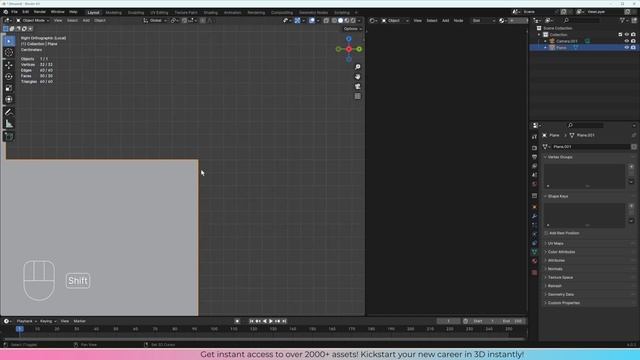The image size is (640, 360).
Task: Click the Plane.001 mesh name field
Action: point(590,147)
